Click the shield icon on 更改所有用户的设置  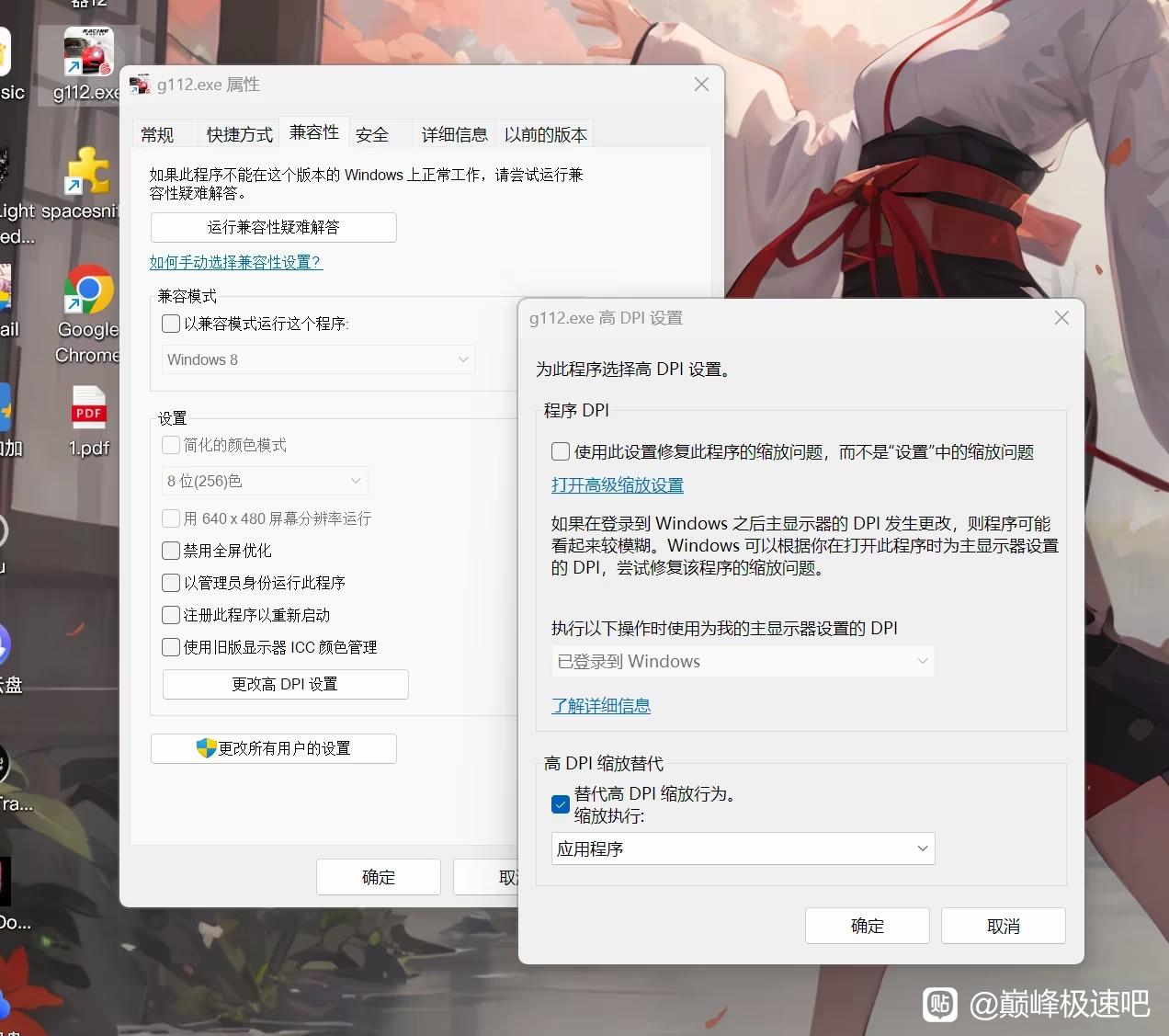[x=207, y=748]
